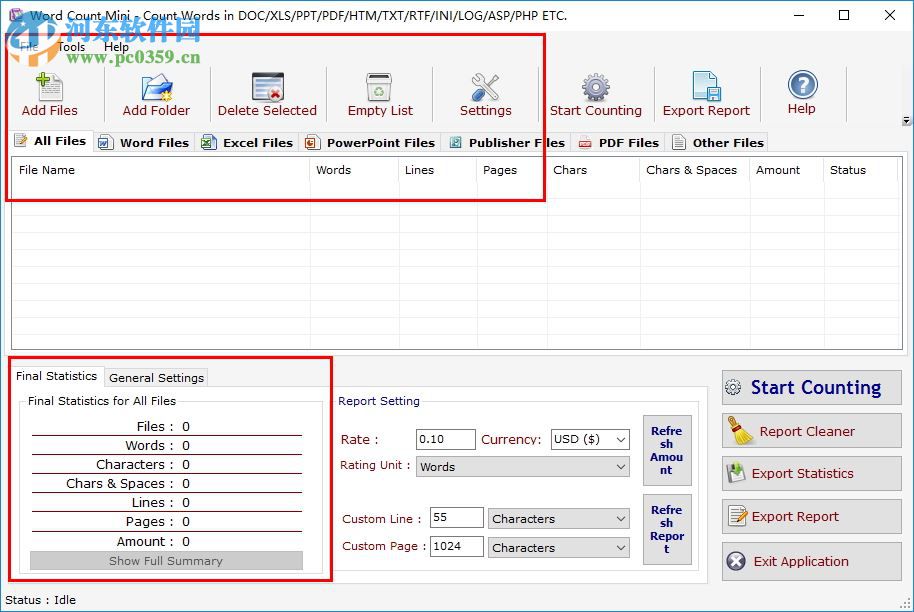Open Settings from the toolbar
Viewport: 914px width, 612px height.
pyautogui.click(x=485, y=89)
